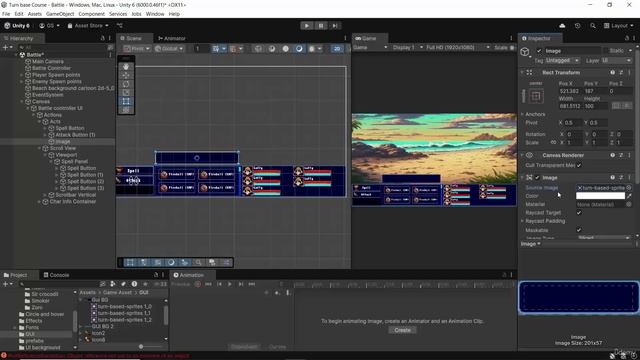Open the Window menu
The height and width of the screenshot is (360, 640).
[155, 14]
